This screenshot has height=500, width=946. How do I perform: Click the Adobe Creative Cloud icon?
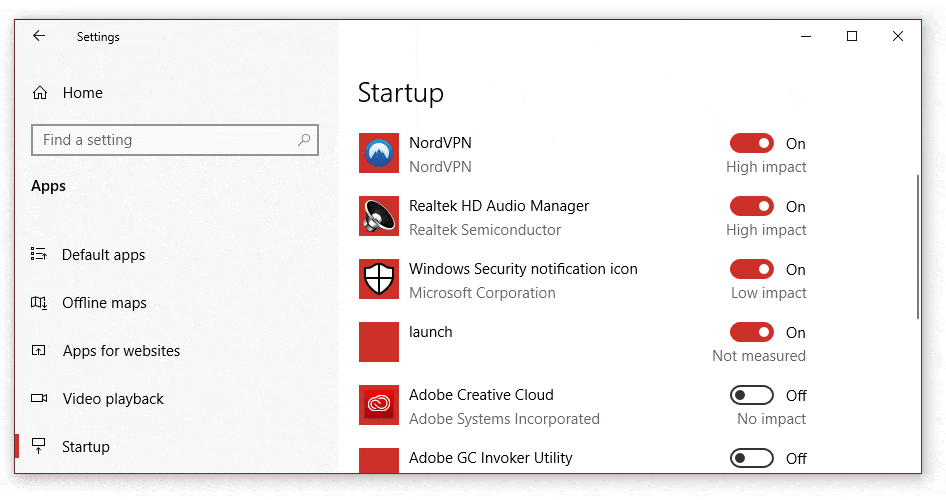379,405
